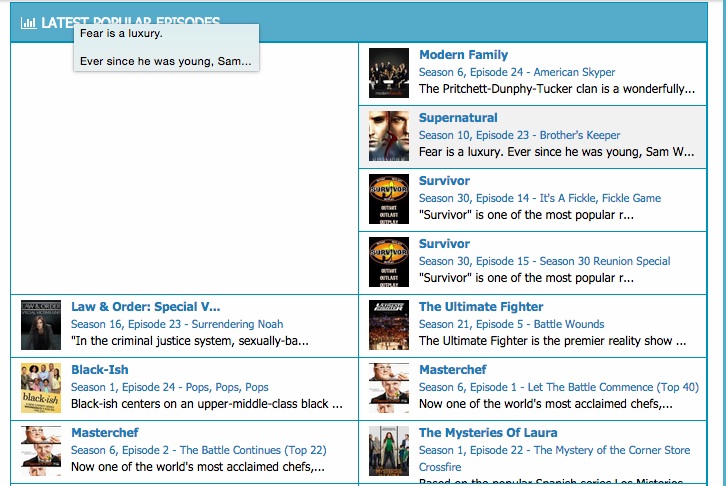The image size is (726, 486).
Task: Go to Season 6, Episode 24 American Skyper
Action: coord(517,72)
